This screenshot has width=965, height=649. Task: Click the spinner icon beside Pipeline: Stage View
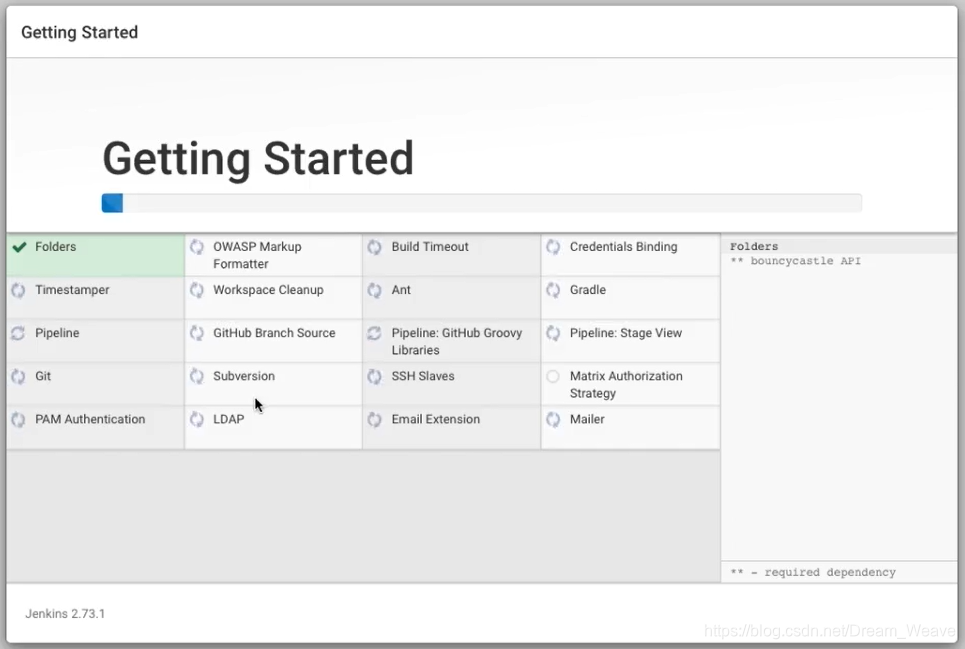pos(553,333)
